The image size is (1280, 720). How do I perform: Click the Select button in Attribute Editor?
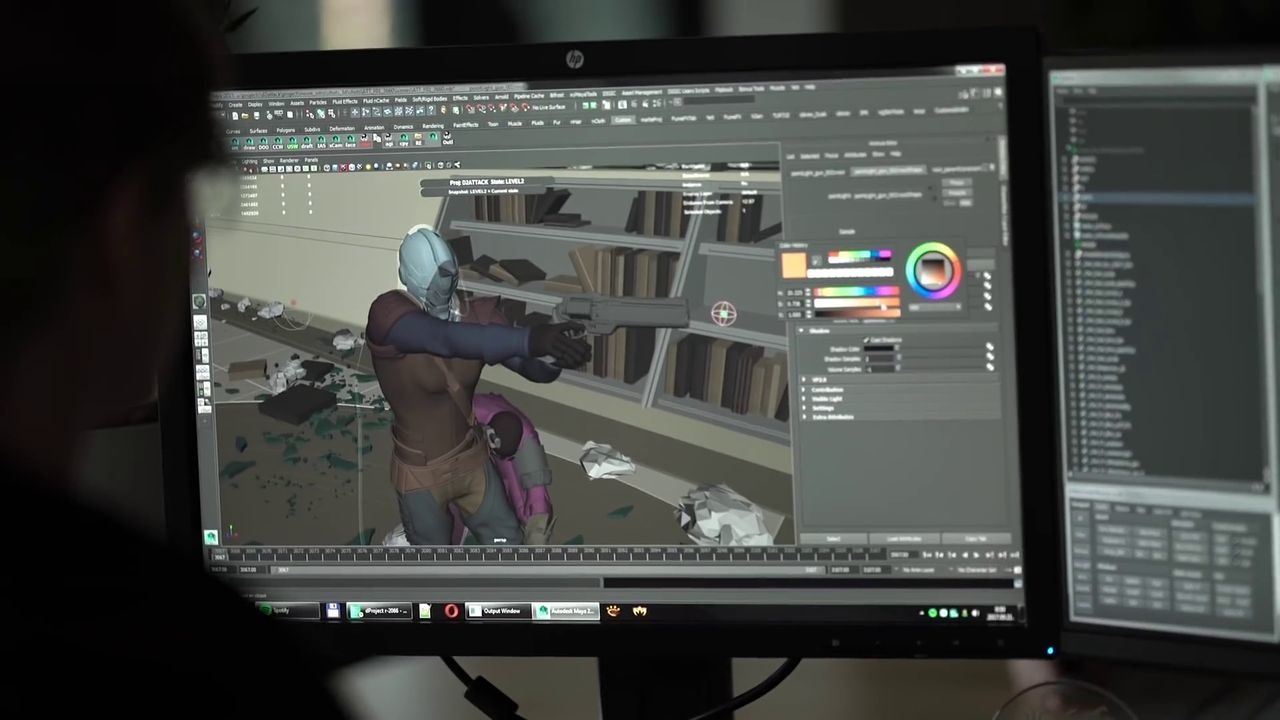tap(833, 540)
